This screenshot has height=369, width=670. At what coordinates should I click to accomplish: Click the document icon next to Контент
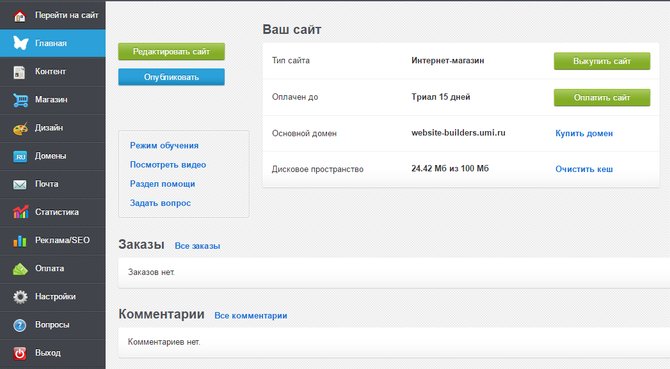pyautogui.click(x=19, y=72)
